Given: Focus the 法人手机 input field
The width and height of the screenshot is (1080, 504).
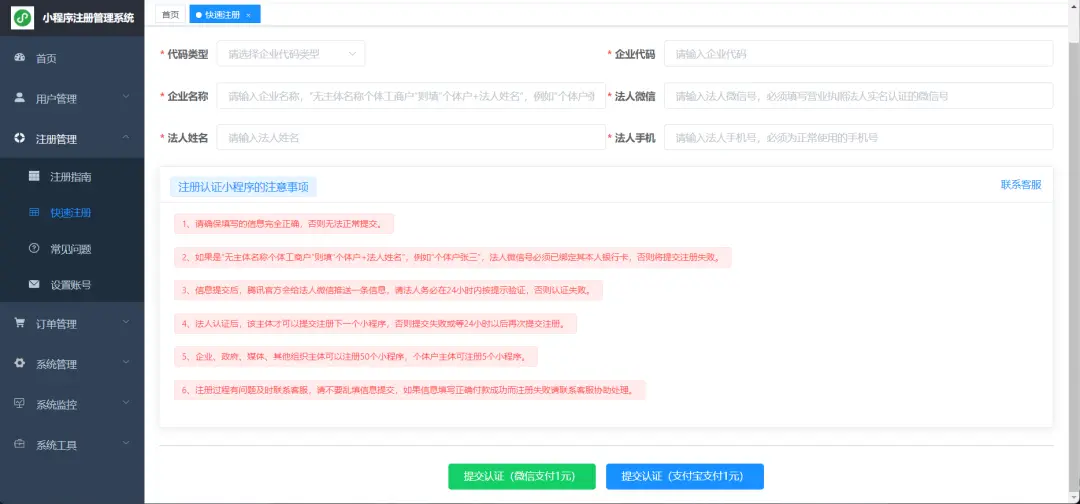Looking at the screenshot, I should click(858, 138).
